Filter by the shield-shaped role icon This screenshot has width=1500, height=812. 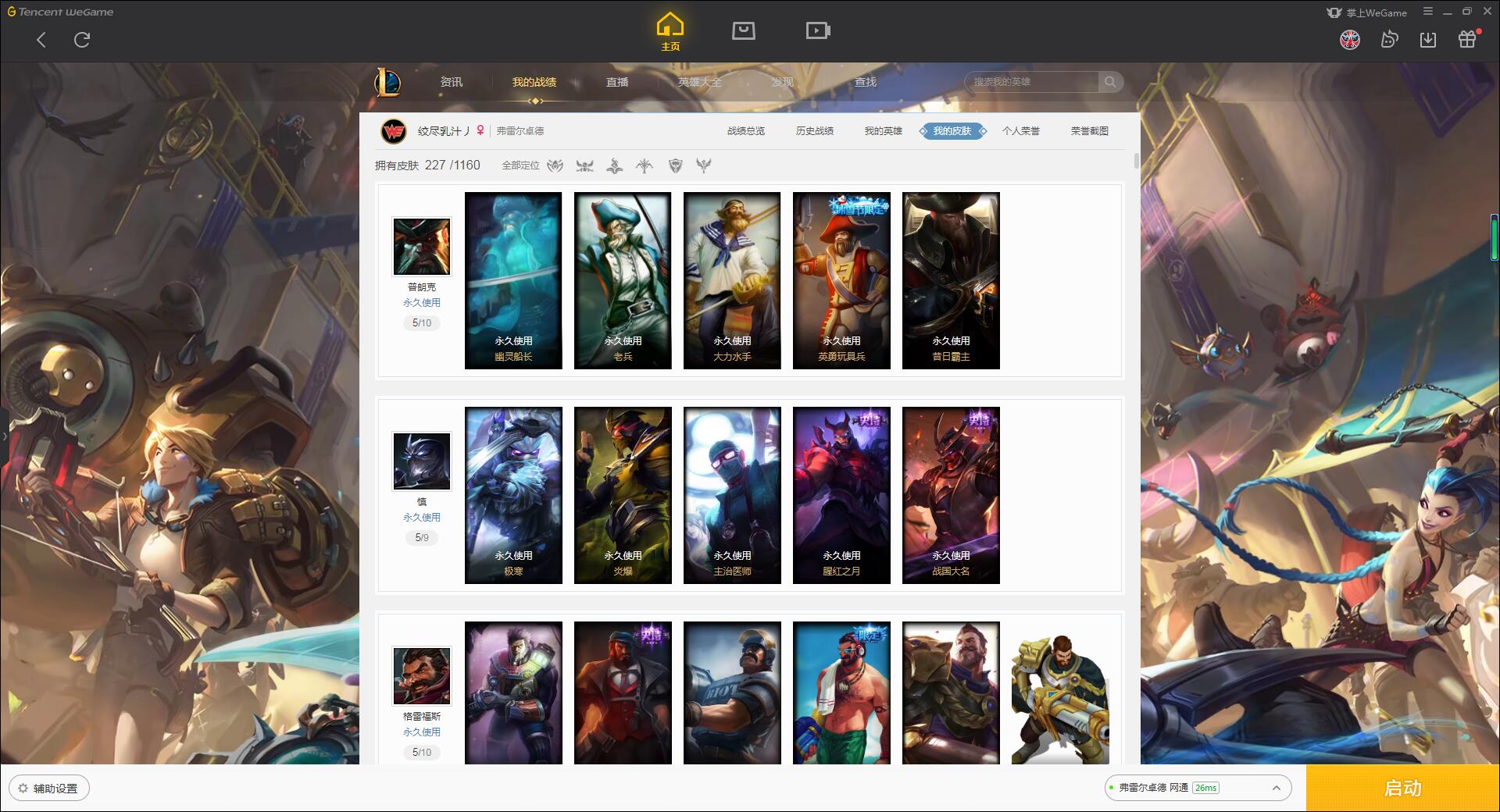pos(676,166)
